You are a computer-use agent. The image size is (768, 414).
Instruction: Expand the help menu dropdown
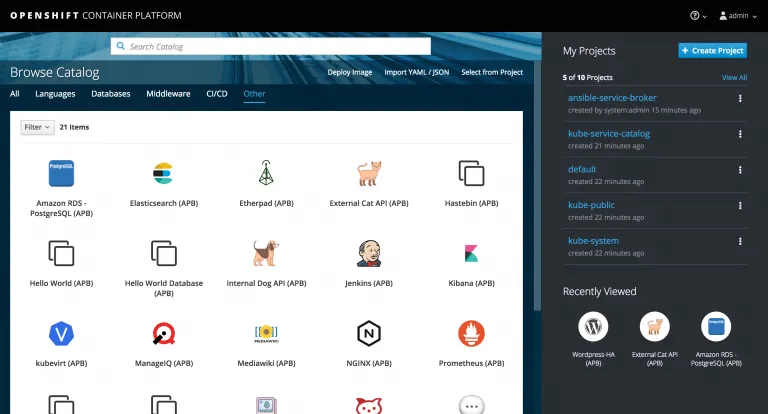click(x=698, y=16)
